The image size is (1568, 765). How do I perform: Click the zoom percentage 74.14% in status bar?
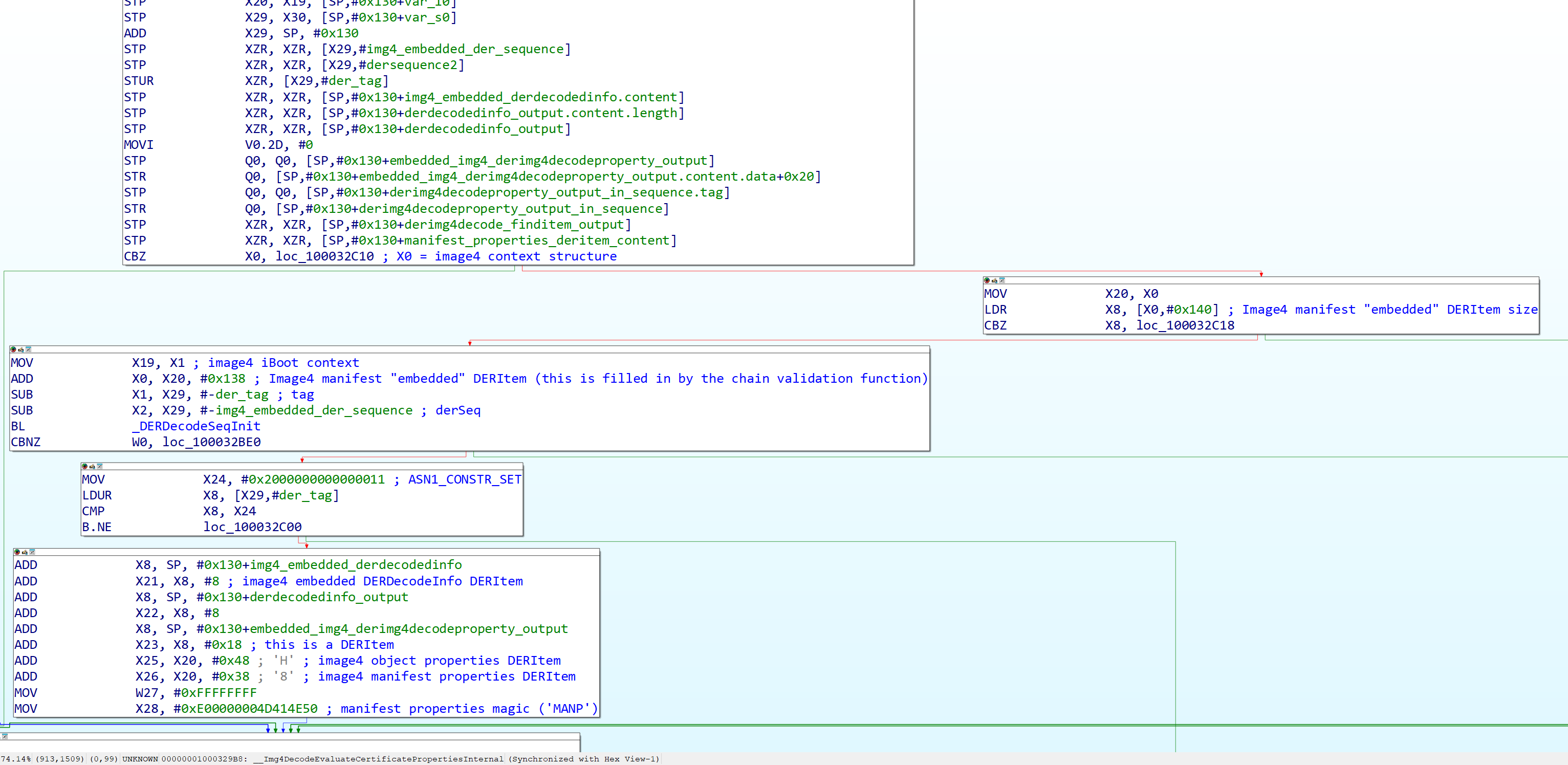[x=16, y=759]
